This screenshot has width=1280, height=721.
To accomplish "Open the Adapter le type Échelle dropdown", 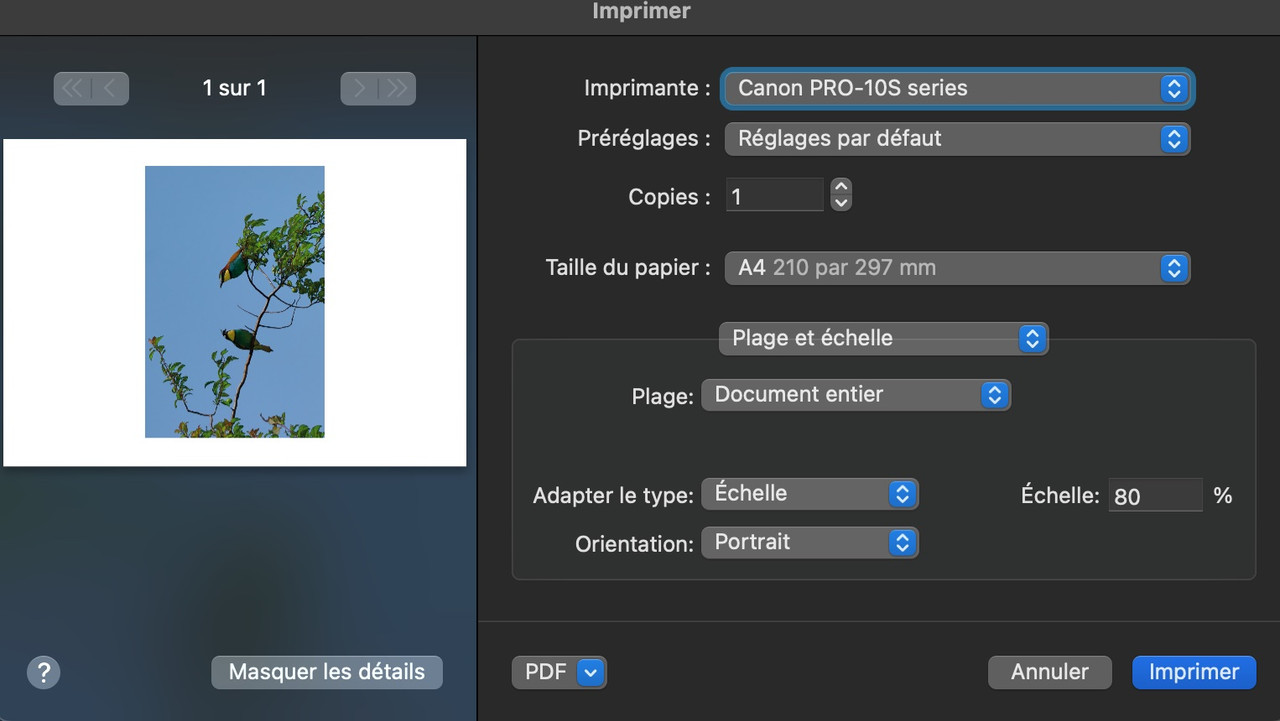I will 810,493.
